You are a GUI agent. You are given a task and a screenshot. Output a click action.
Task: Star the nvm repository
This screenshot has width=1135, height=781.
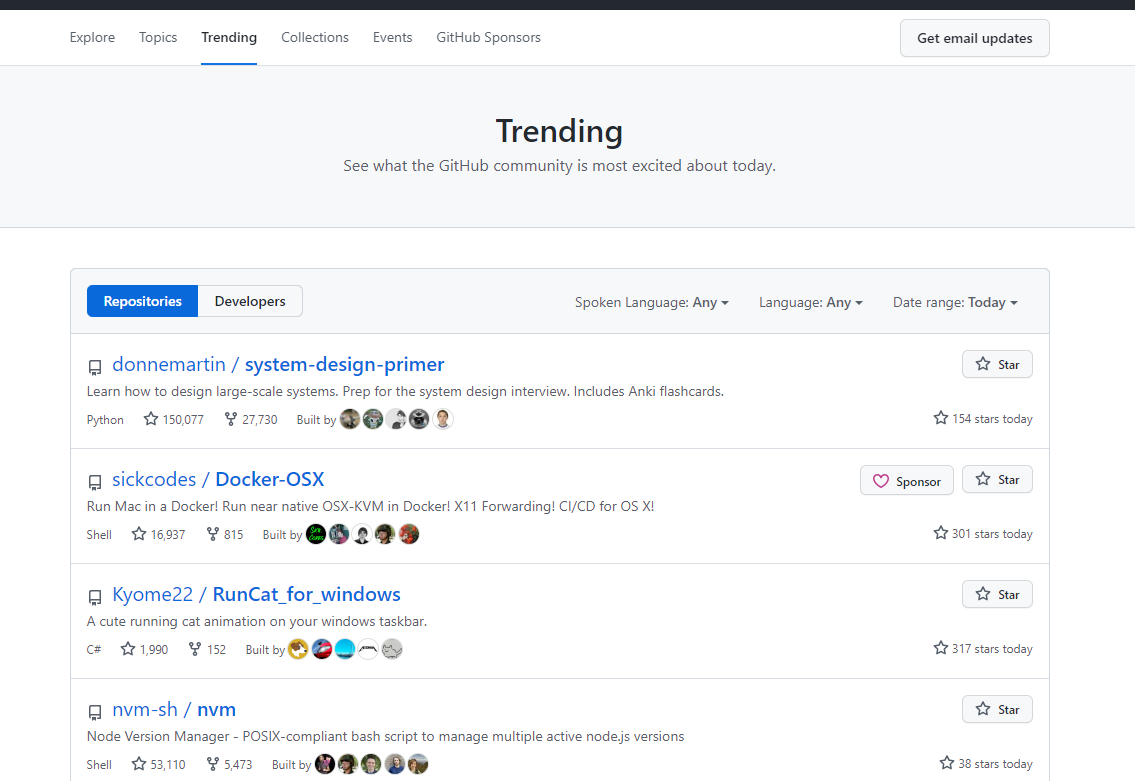pos(997,709)
